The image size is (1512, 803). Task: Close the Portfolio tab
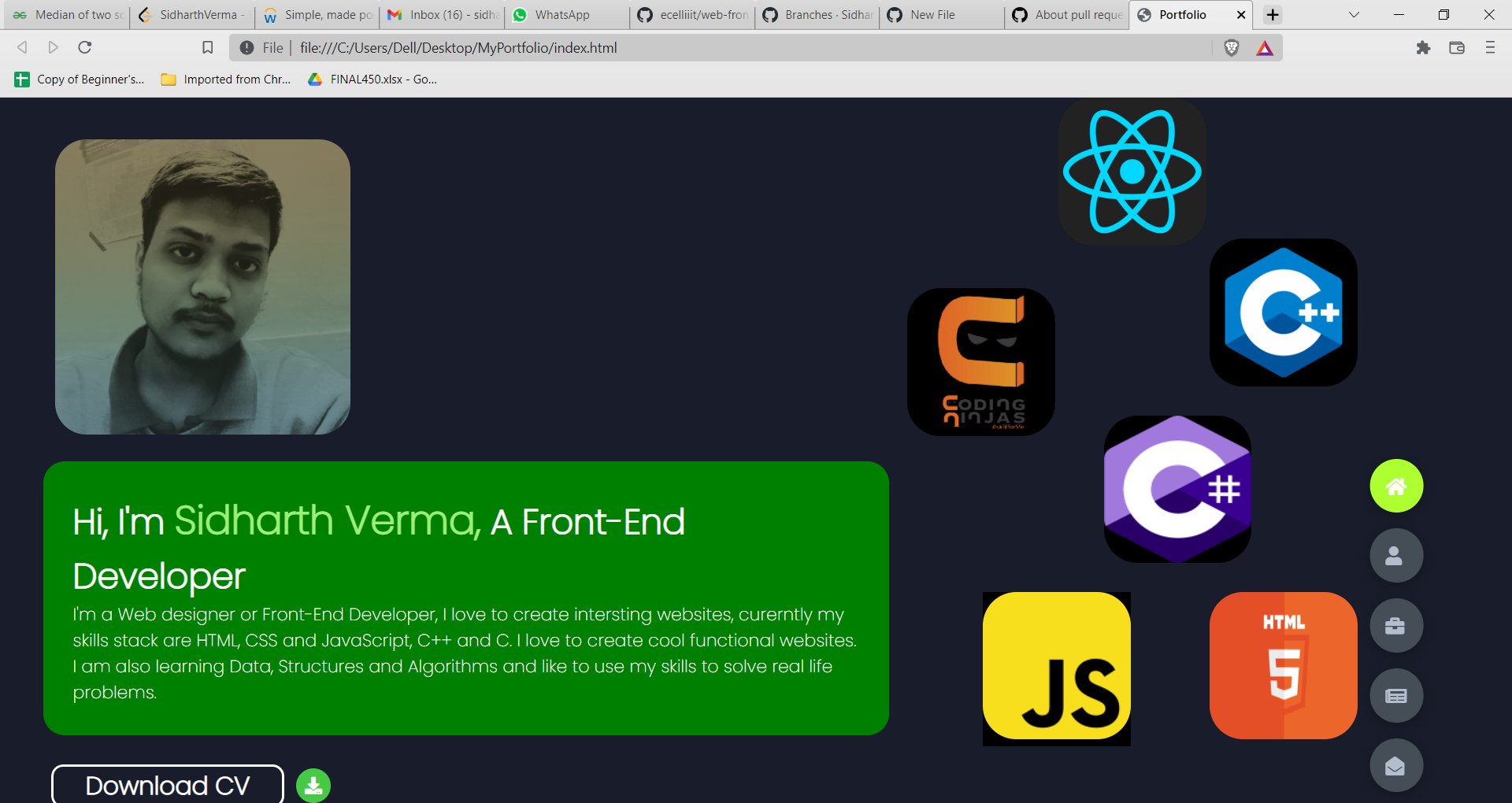point(1241,15)
